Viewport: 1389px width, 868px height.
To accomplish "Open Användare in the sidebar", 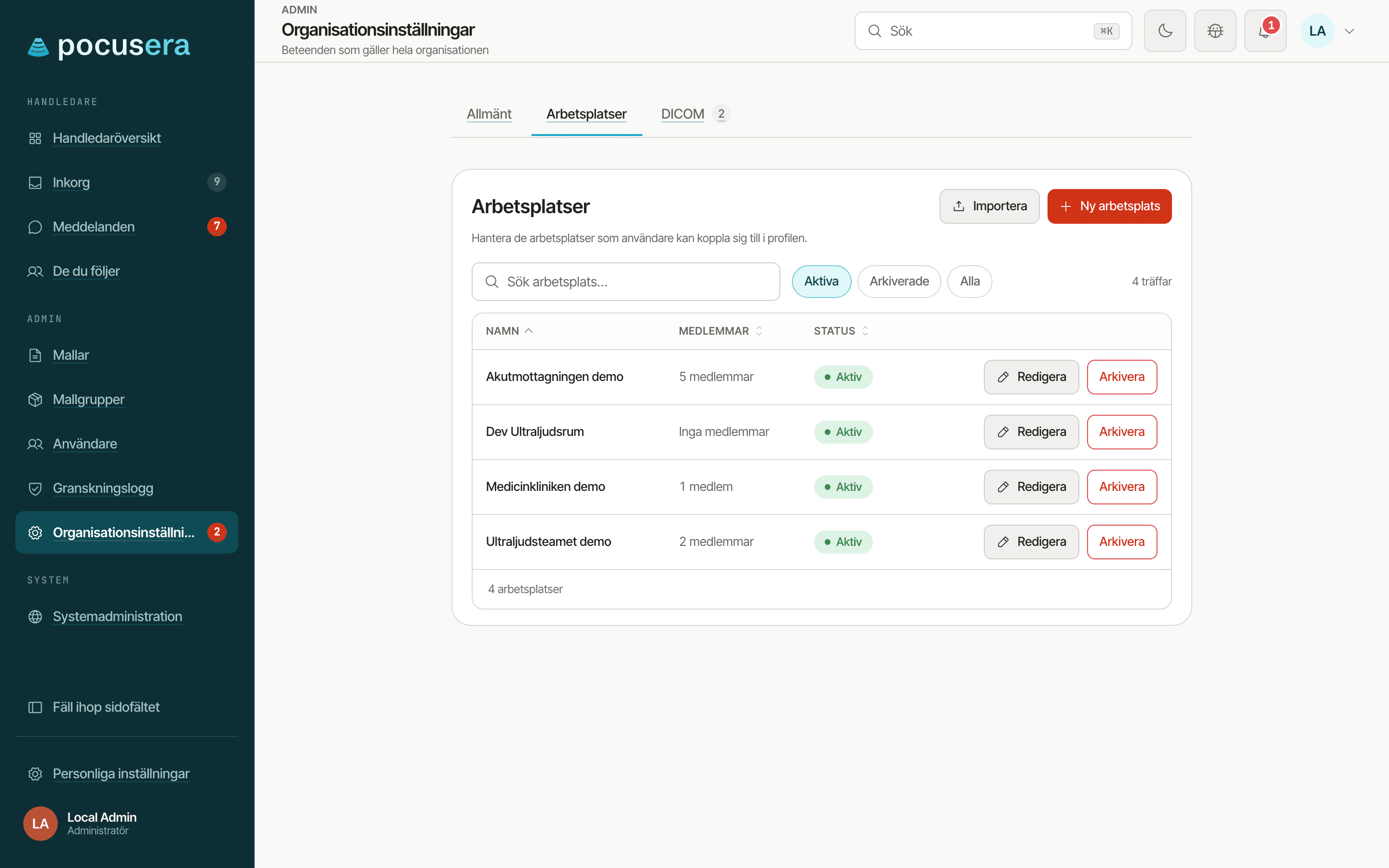I will pos(127,444).
